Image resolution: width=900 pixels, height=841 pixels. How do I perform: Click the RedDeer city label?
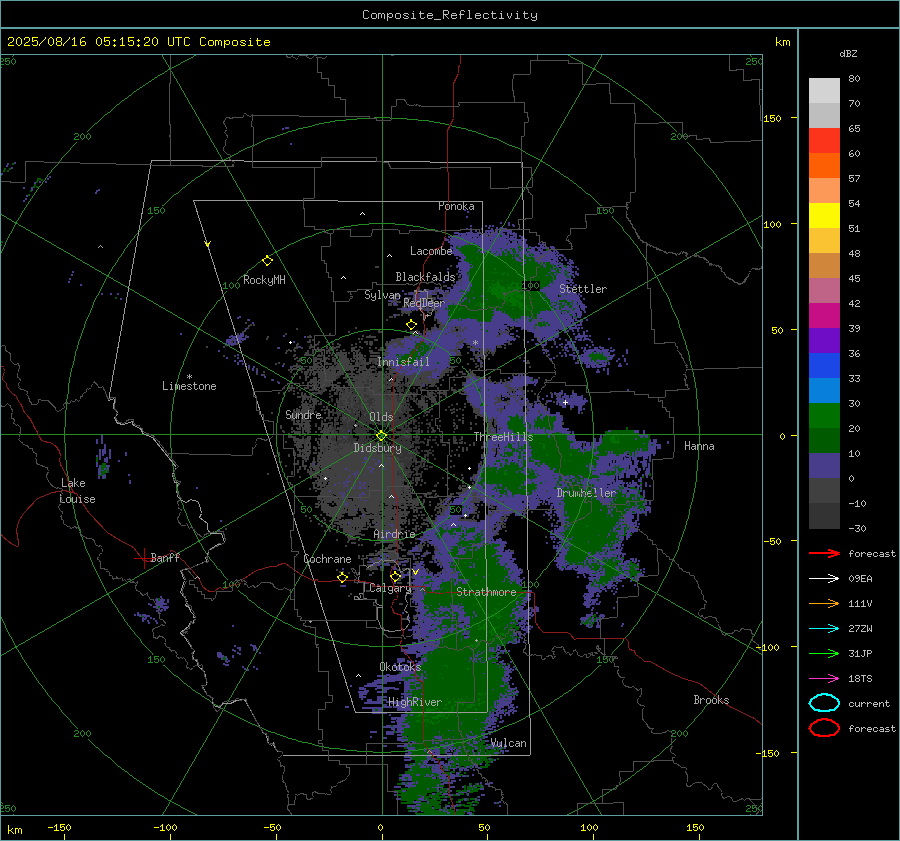pos(424,303)
